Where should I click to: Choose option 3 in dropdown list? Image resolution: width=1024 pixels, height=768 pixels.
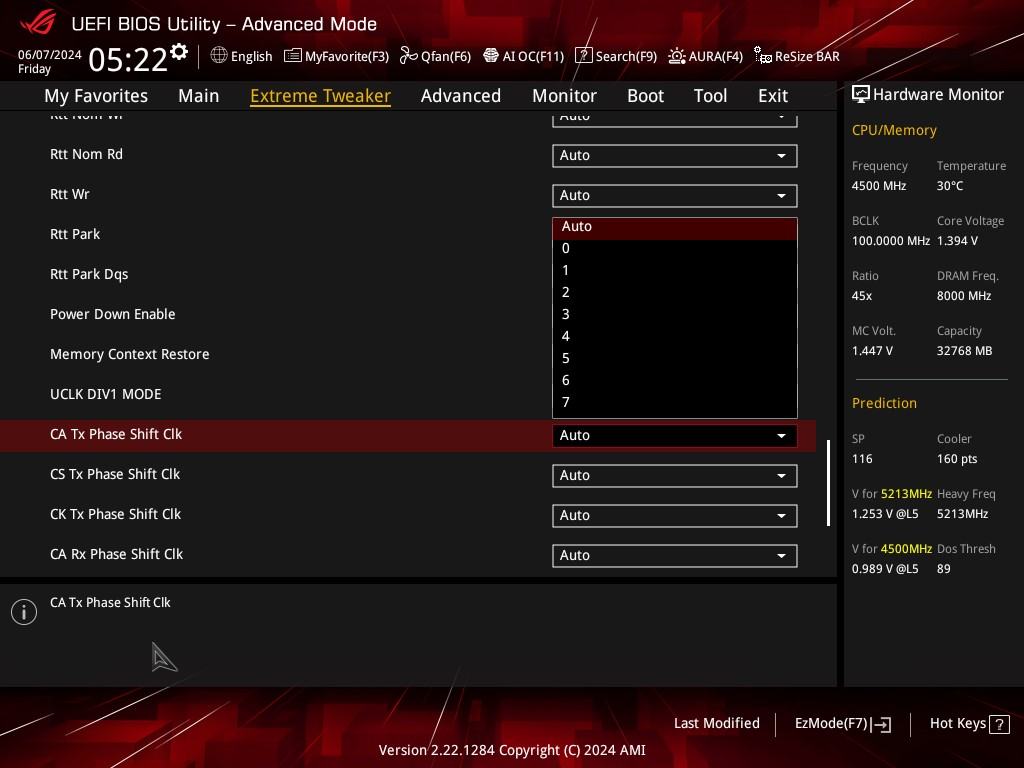pos(675,314)
